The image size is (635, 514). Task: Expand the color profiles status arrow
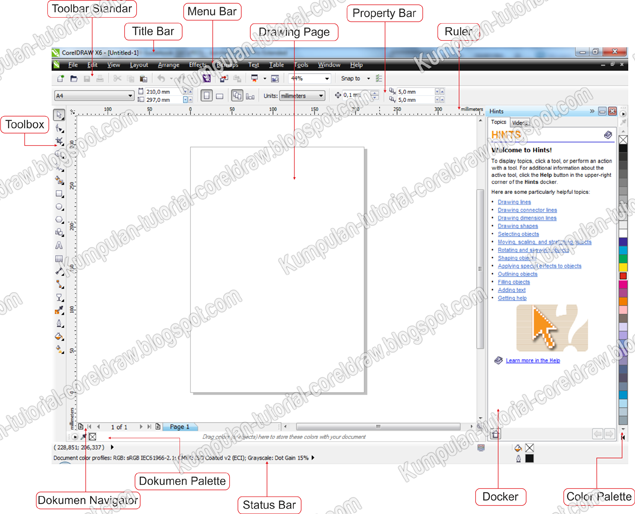pos(313,458)
